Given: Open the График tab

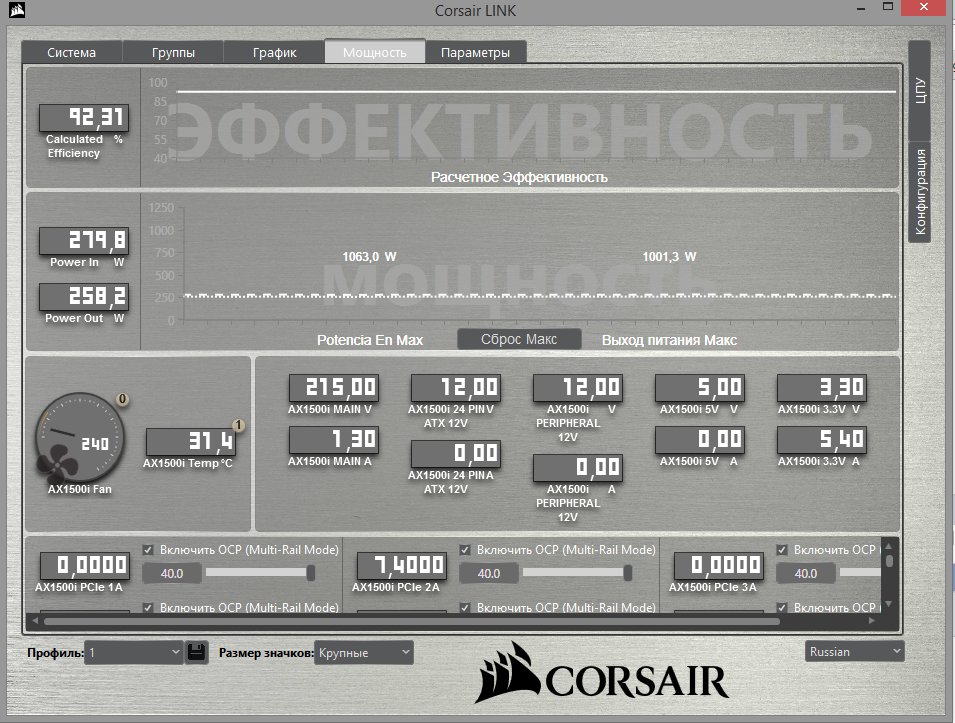Looking at the screenshot, I should (x=274, y=52).
